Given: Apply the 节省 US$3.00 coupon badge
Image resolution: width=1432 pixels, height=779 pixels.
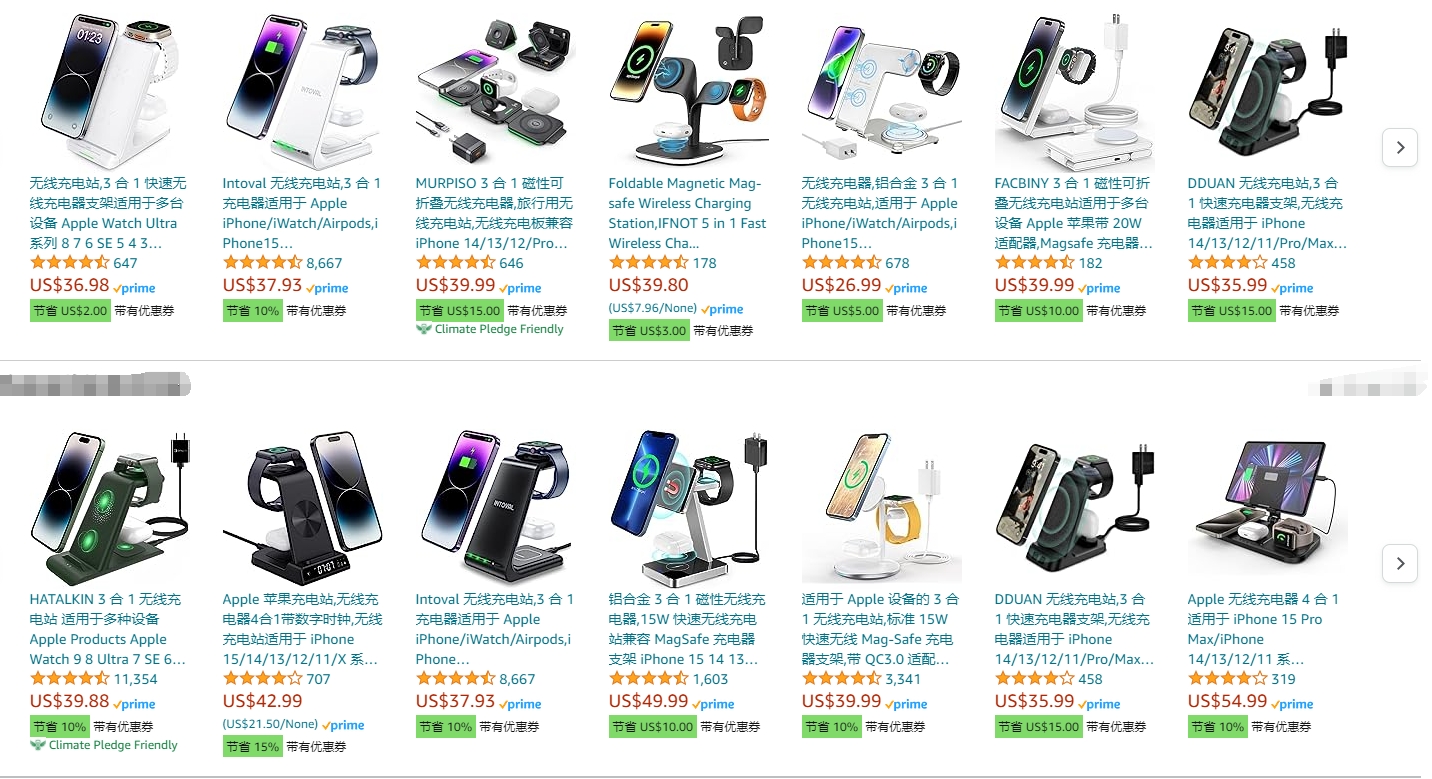Looking at the screenshot, I should (x=649, y=331).
